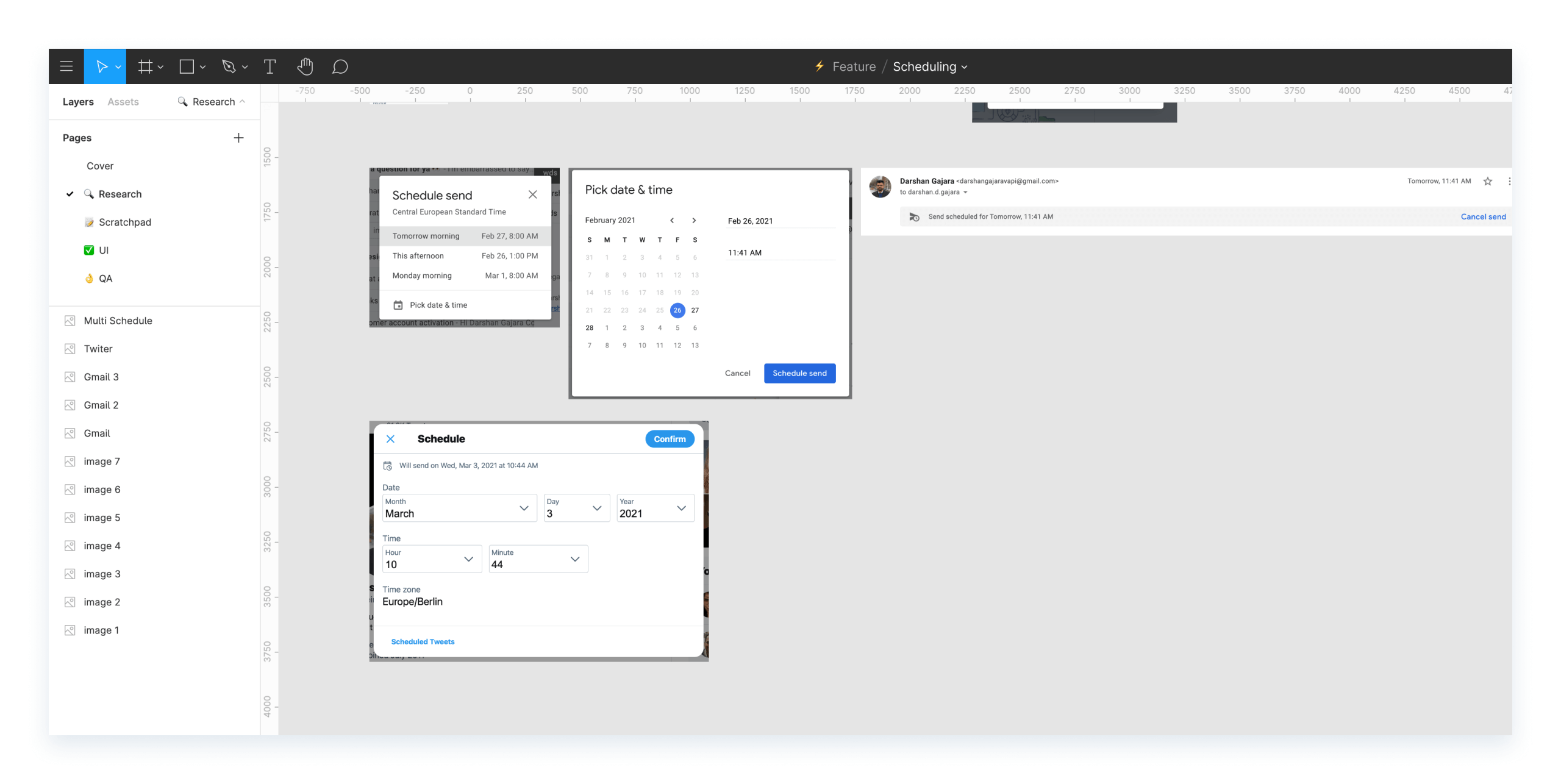
Task: Choose the Monday morning option
Action: pos(465,276)
